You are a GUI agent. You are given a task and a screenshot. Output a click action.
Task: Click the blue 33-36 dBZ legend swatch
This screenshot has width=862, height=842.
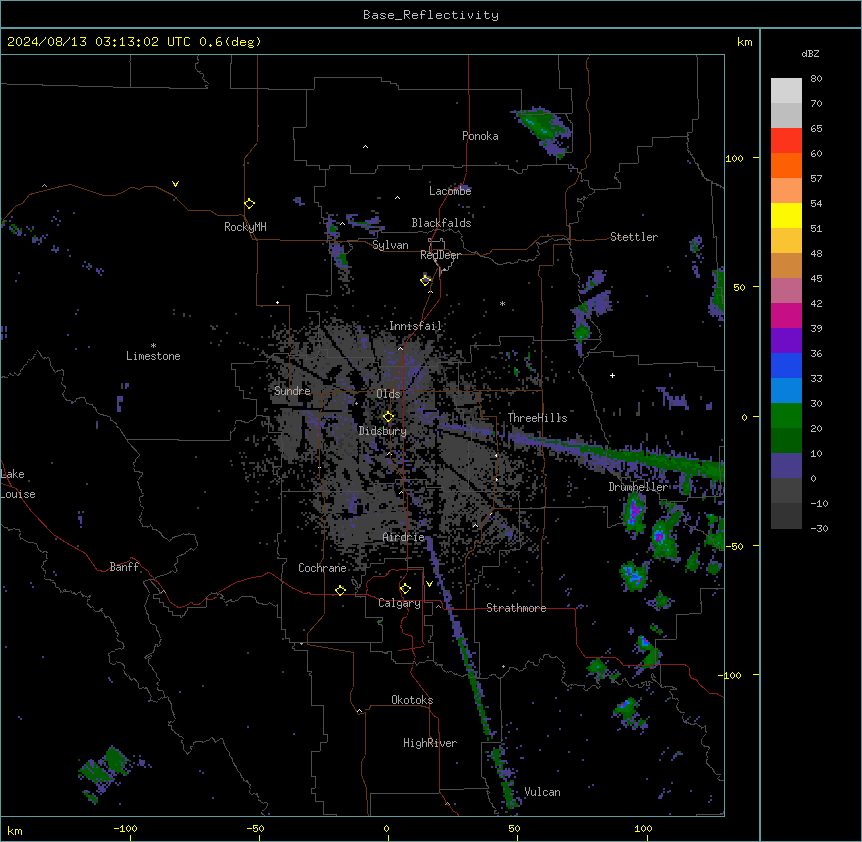click(786, 365)
